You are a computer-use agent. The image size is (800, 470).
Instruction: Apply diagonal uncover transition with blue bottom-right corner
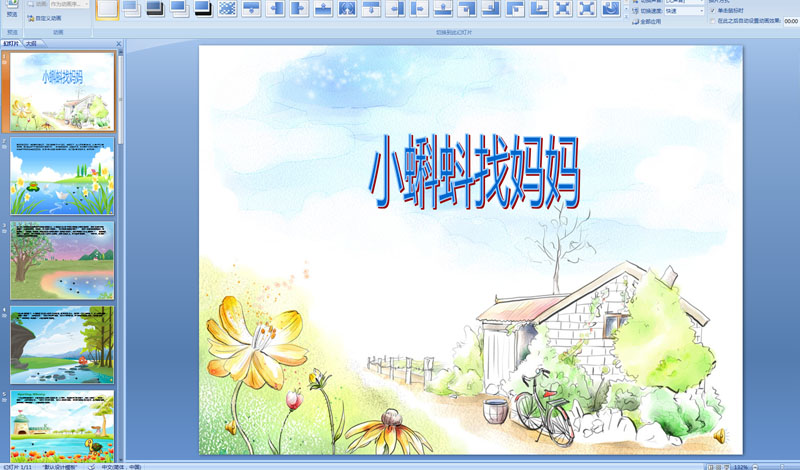(491, 9)
